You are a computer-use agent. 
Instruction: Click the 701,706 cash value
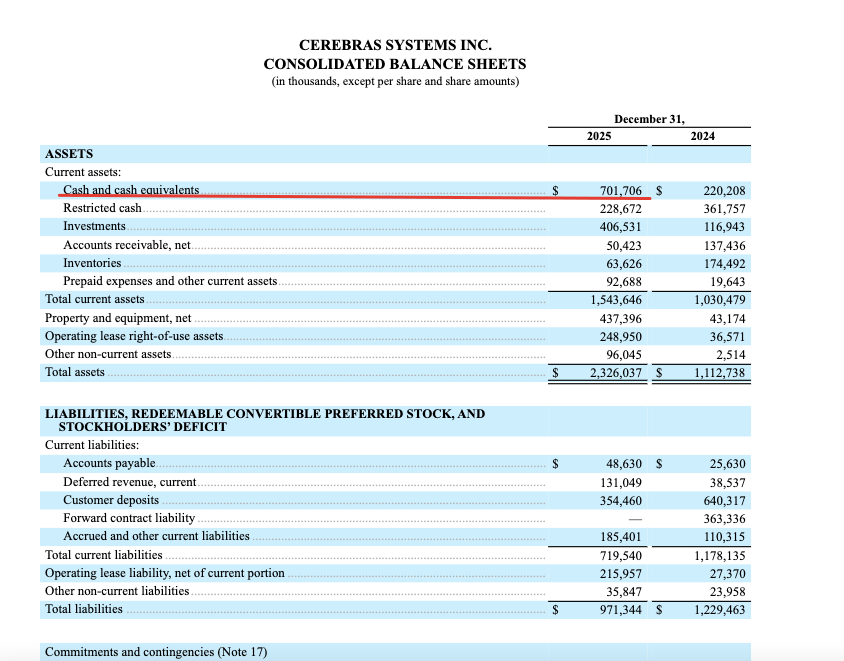[621, 191]
